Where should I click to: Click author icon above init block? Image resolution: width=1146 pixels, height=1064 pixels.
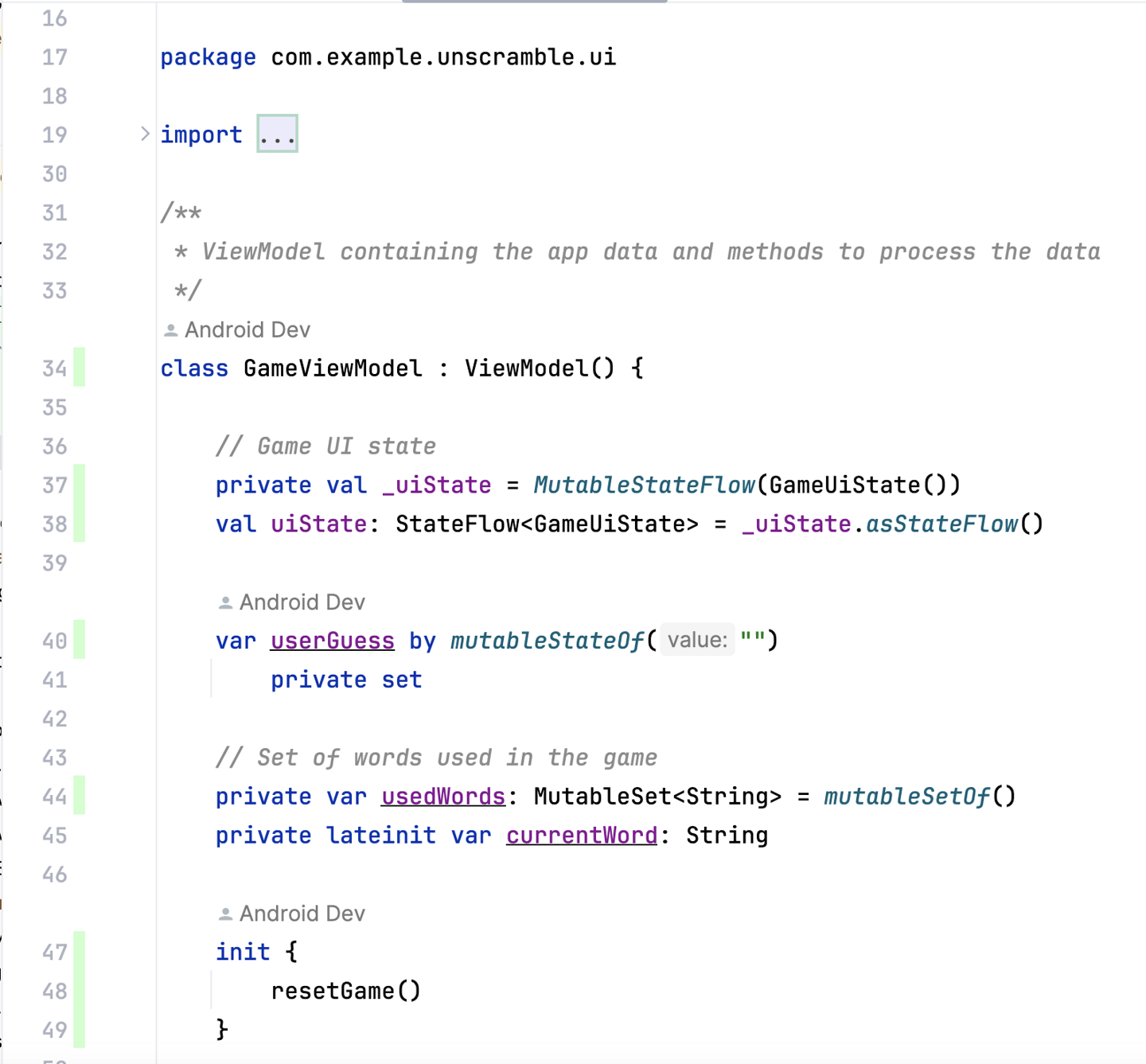coord(225,914)
